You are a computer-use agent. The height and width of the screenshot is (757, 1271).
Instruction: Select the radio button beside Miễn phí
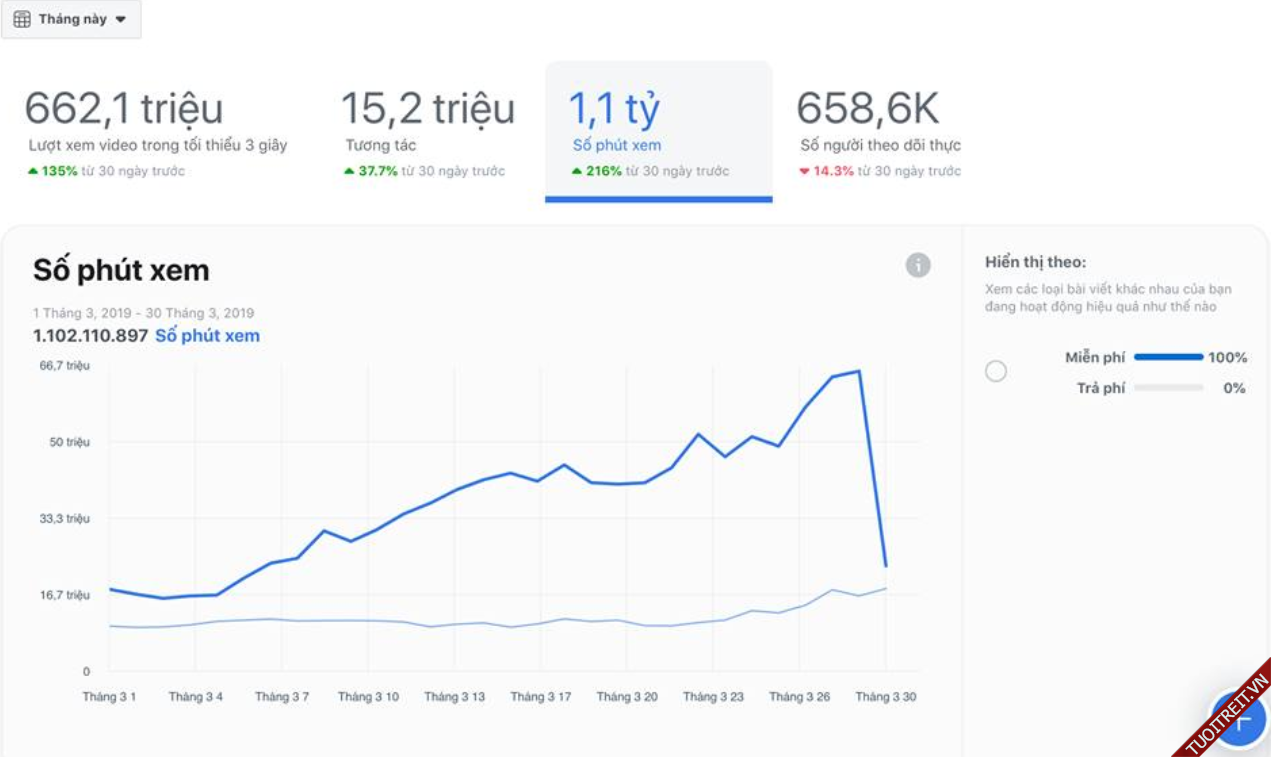[x=996, y=372]
